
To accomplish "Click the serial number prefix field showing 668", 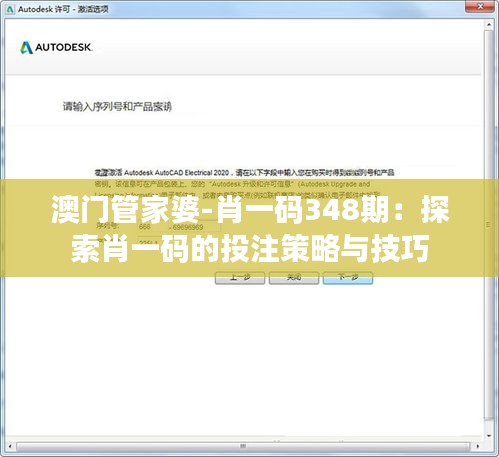I will coord(152,227).
